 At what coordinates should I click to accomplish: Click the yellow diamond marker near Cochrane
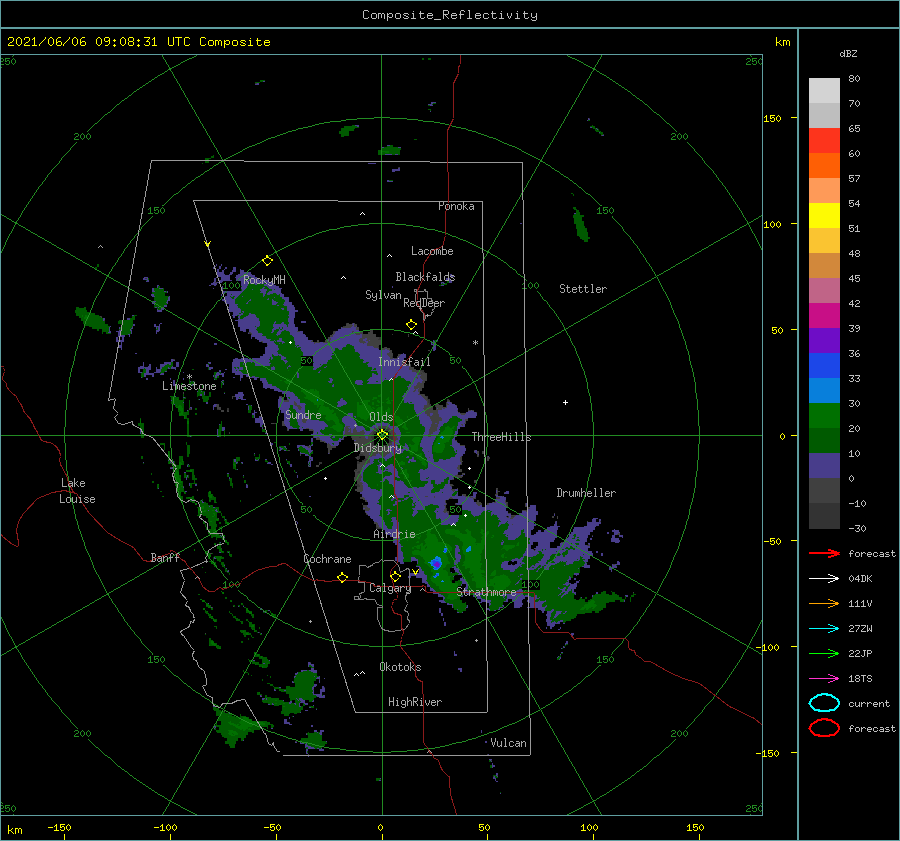[342, 577]
